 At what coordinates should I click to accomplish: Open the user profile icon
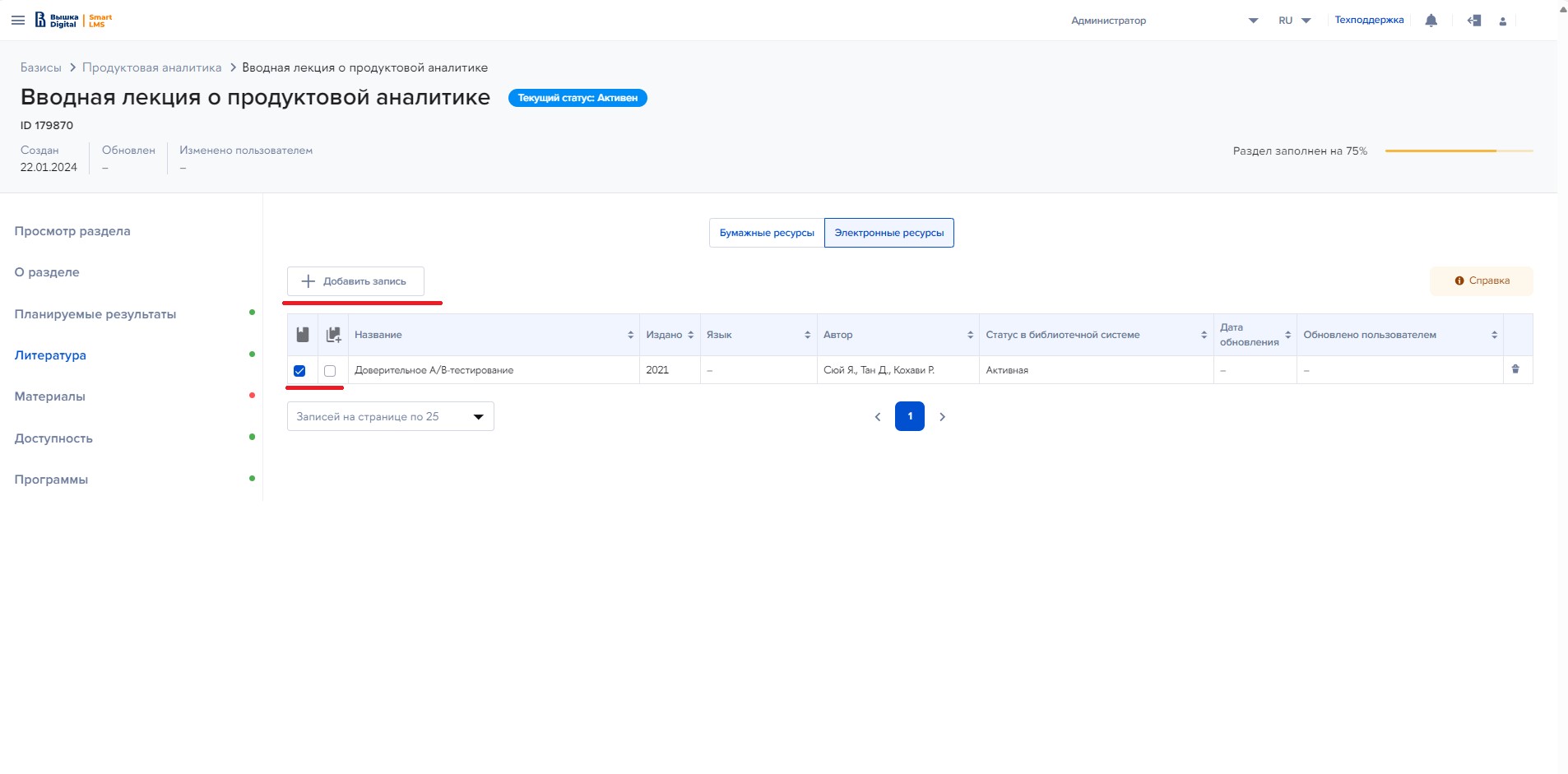[1502, 21]
